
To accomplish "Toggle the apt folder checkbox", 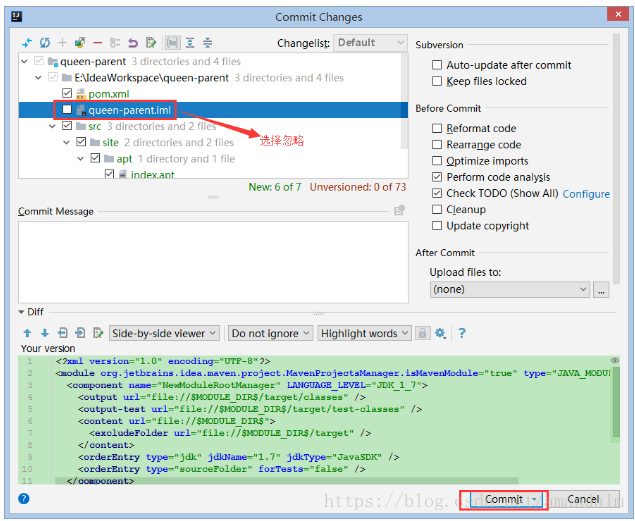I will 95,158.
